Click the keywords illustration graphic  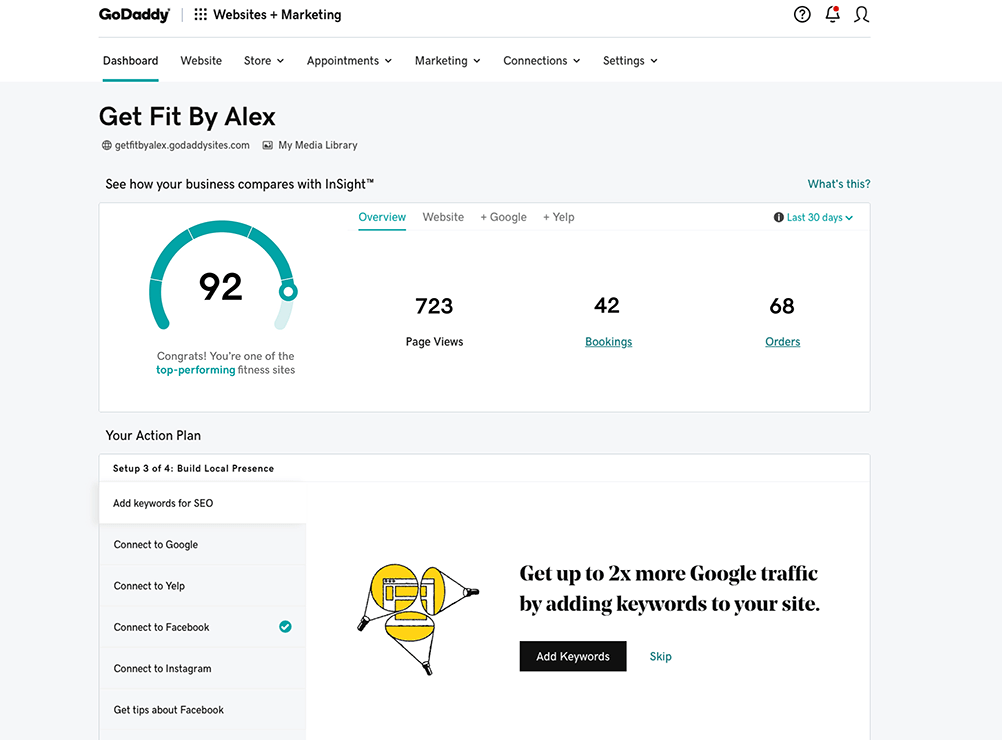coord(418,619)
